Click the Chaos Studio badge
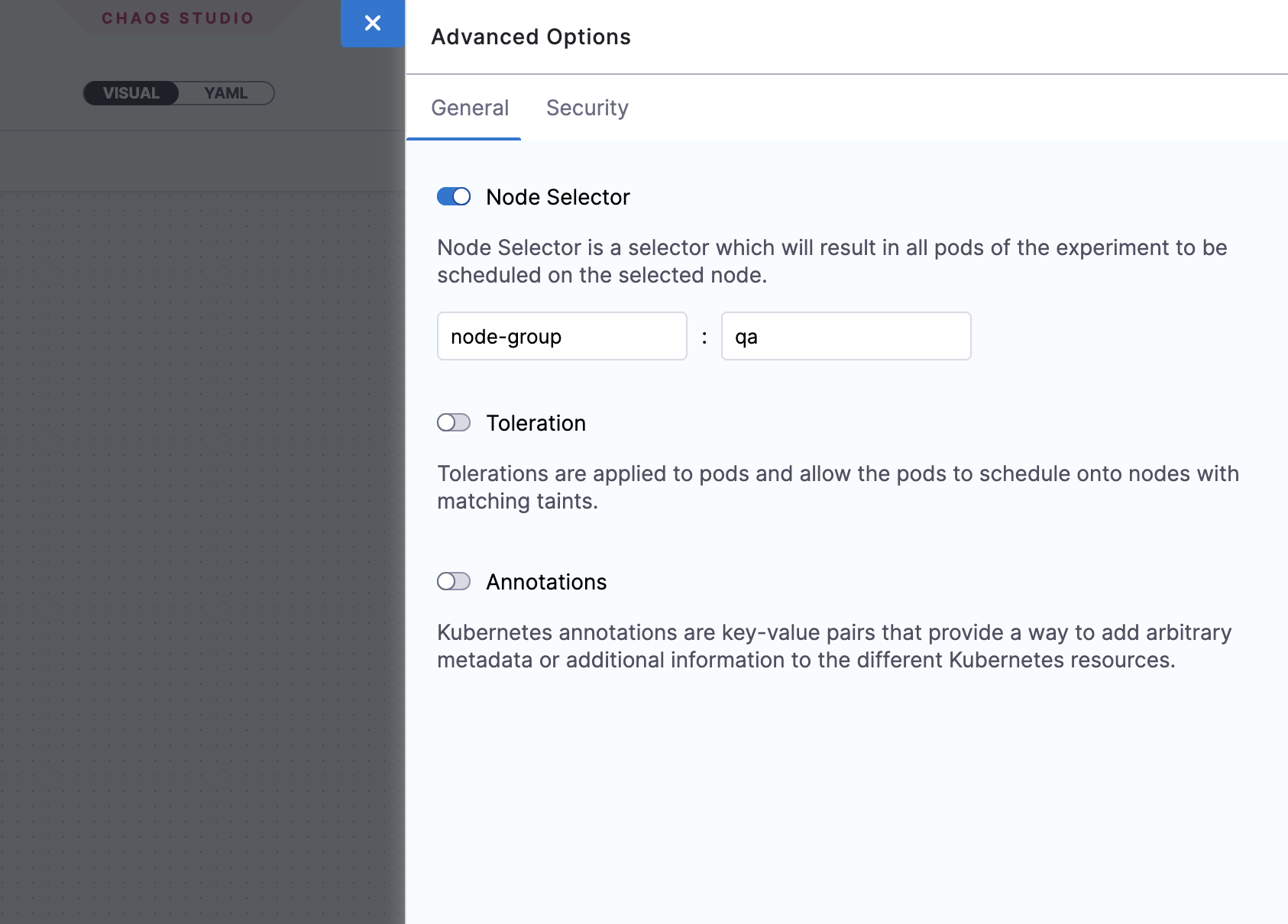 coord(177,18)
